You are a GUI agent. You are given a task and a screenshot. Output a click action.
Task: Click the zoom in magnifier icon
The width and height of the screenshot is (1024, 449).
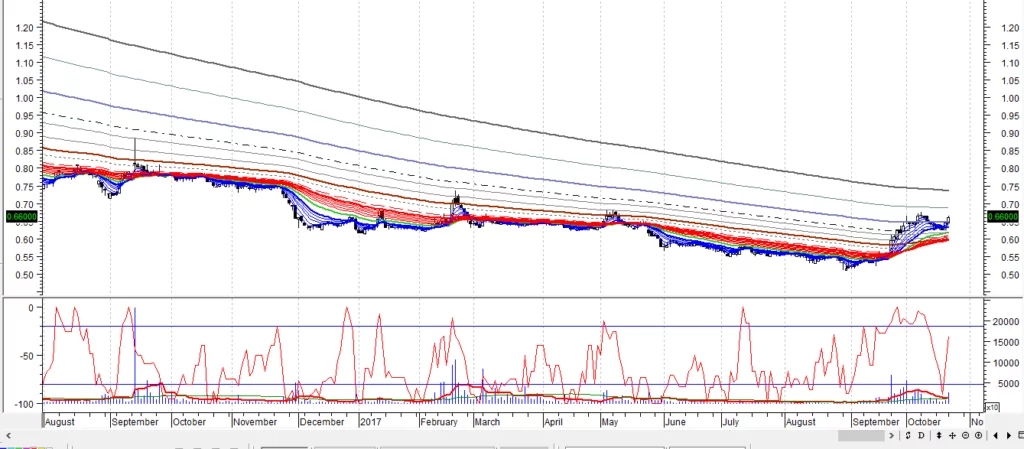click(x=978, y=435)
